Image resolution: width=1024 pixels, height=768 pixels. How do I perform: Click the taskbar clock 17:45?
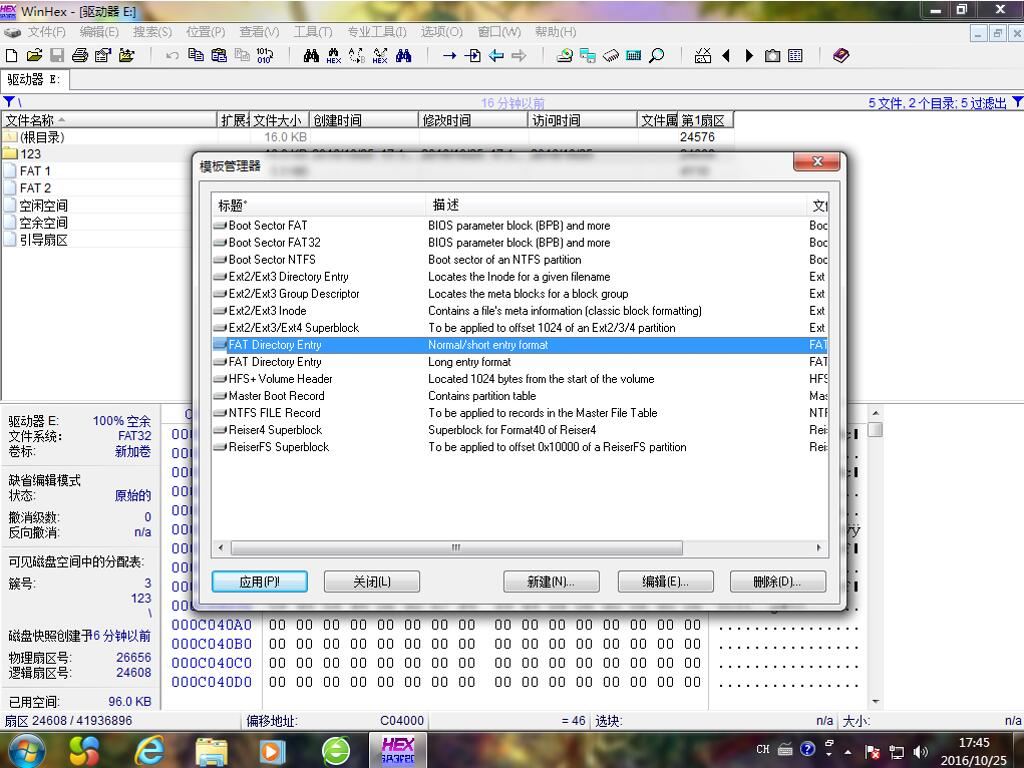[x=974, y=743]
